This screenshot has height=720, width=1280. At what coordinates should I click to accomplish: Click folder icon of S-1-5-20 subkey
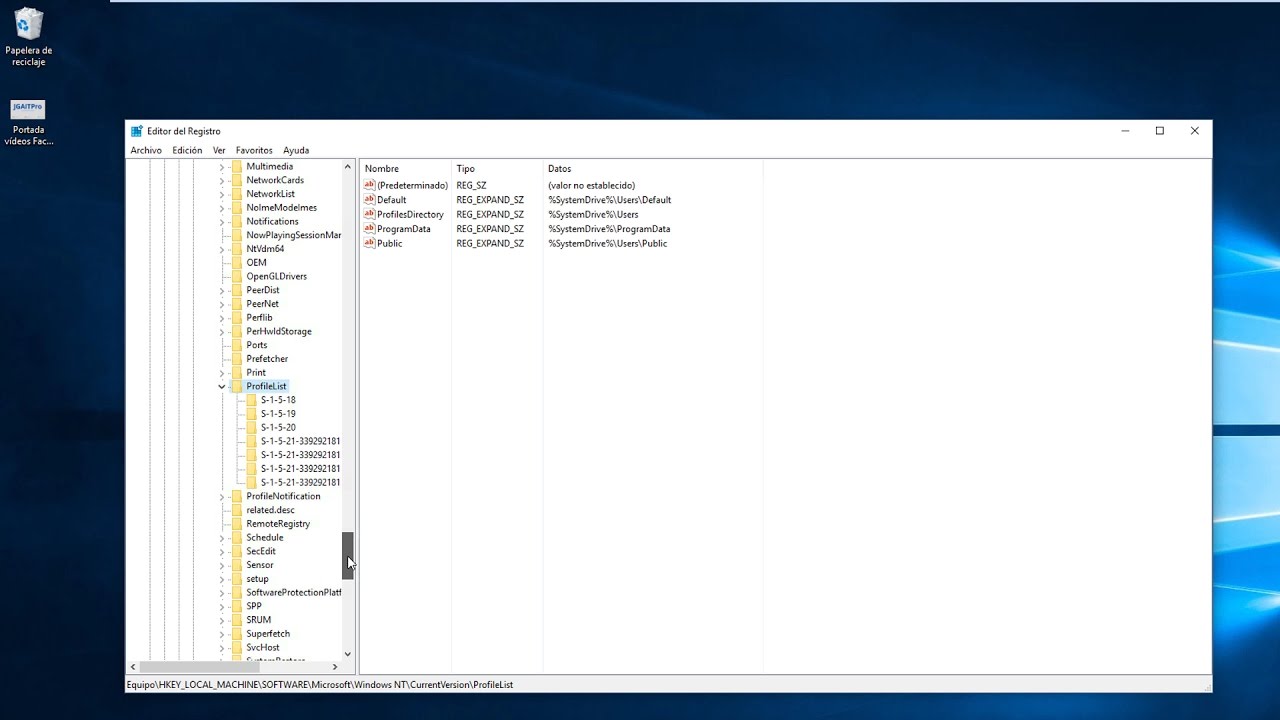click(252, 427)
